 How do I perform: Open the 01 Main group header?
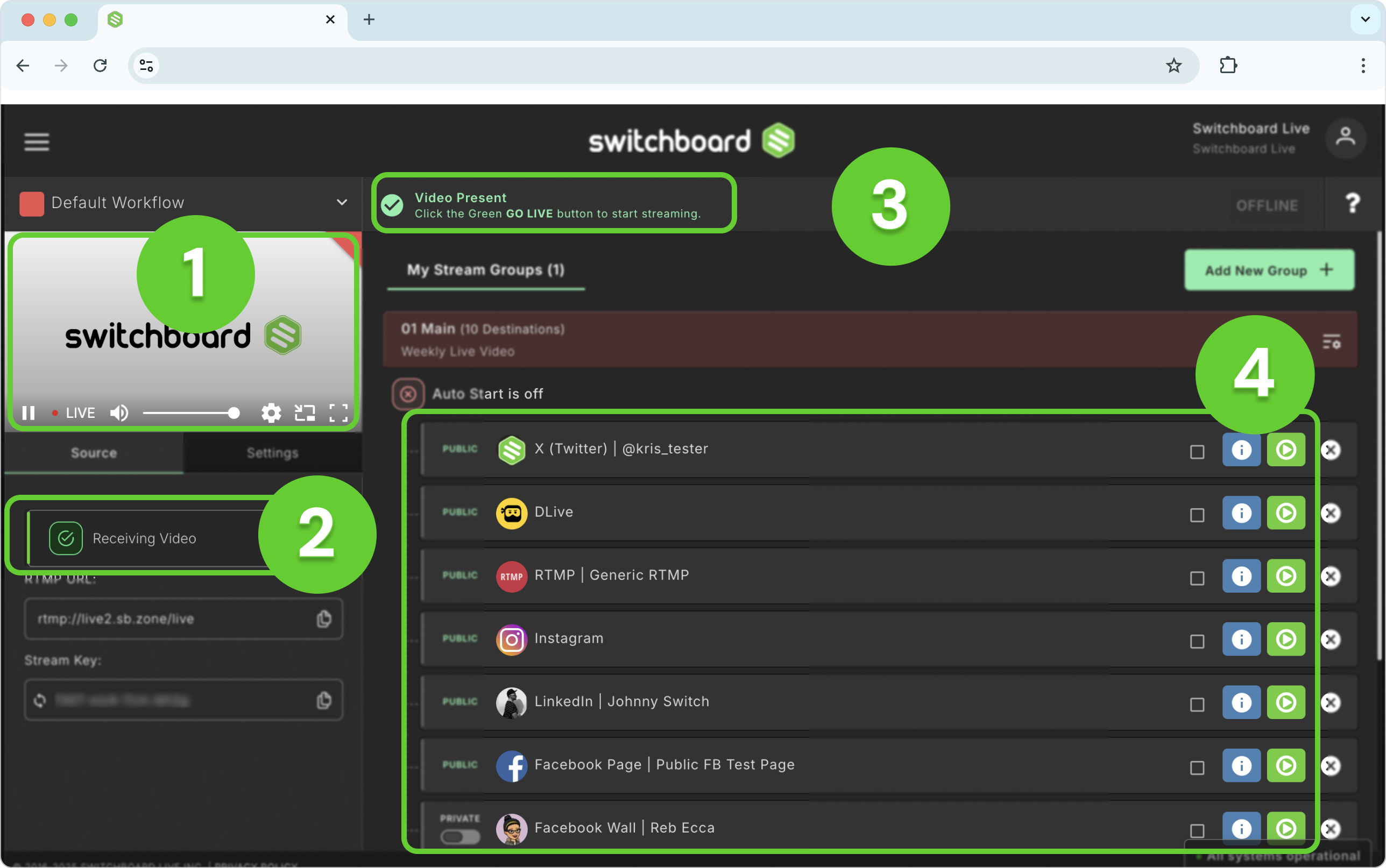click(x=870, y=339)
